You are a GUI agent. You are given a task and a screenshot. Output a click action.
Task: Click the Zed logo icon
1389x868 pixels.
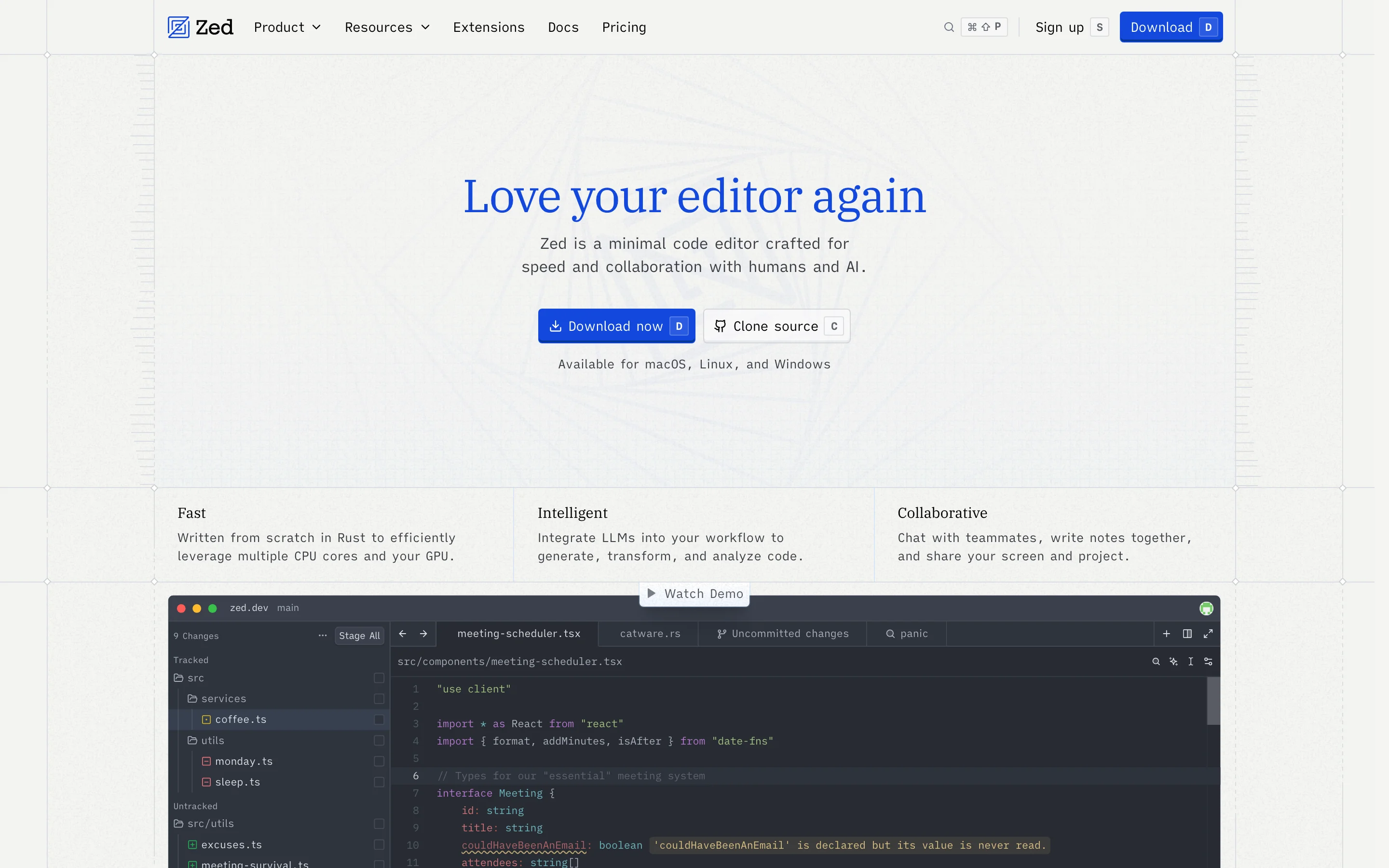(x=178, y=27)
